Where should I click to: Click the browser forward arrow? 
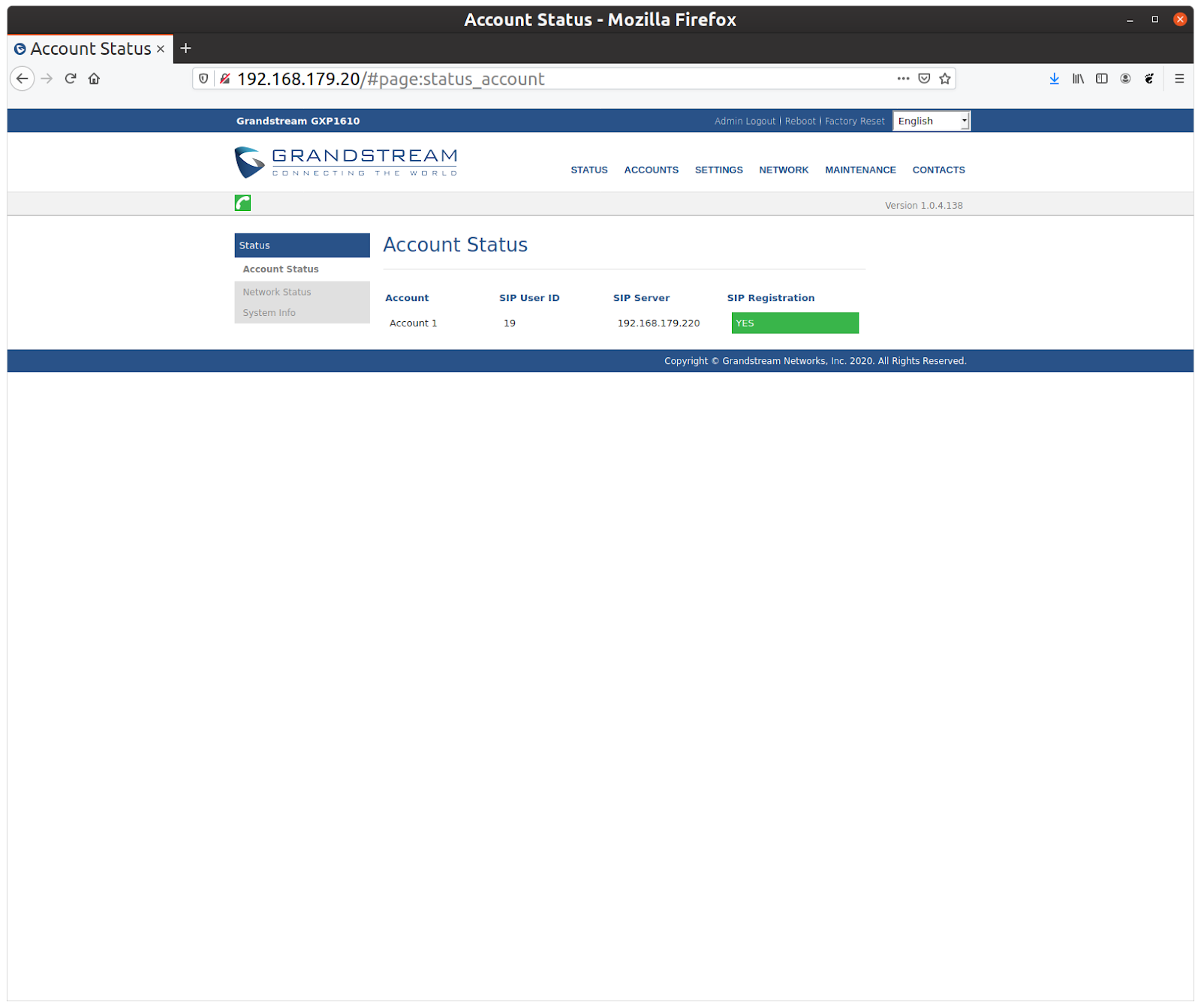click(x=47, y=79)
